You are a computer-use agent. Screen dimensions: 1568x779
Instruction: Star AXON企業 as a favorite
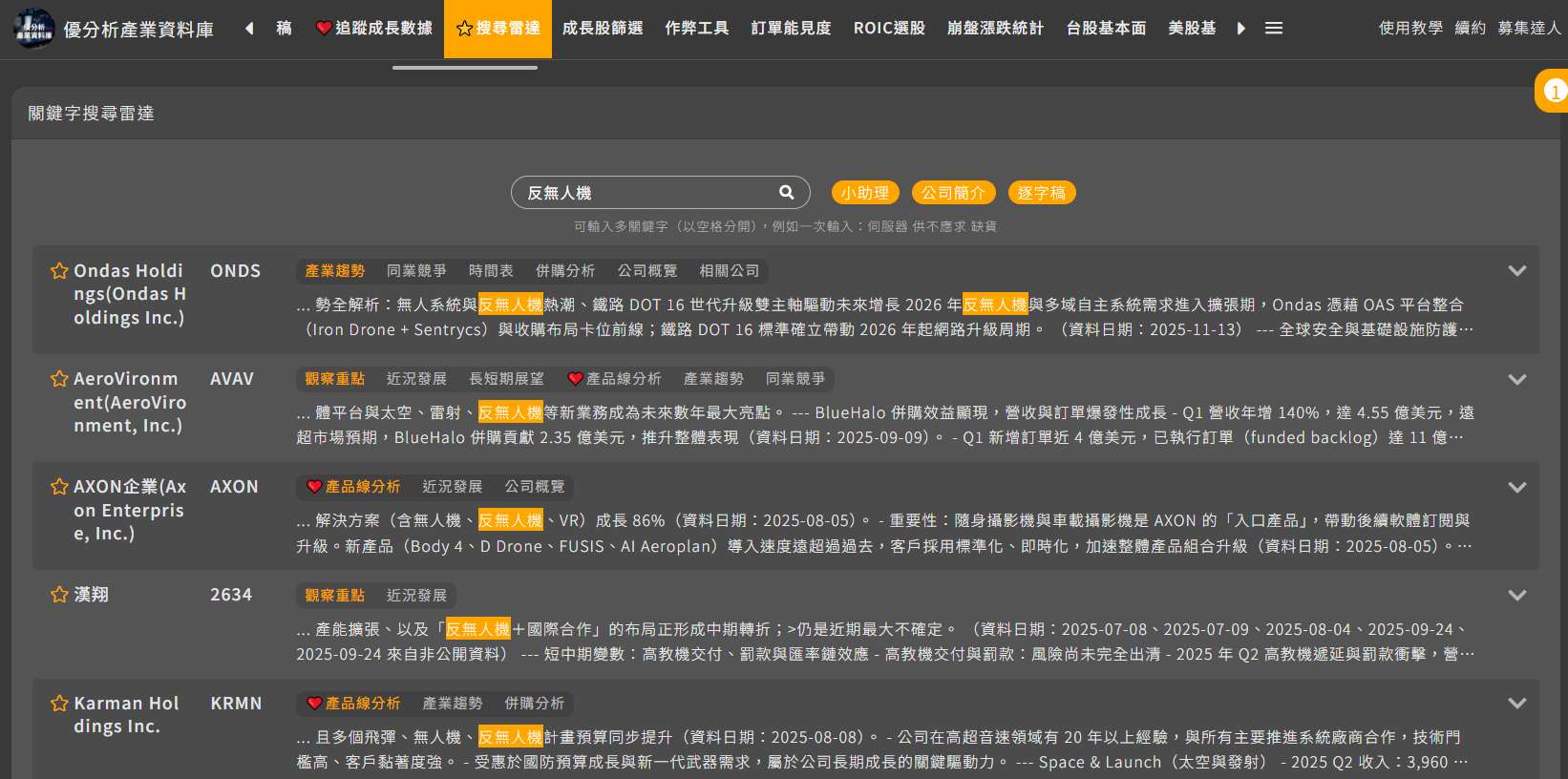(59, 487)
